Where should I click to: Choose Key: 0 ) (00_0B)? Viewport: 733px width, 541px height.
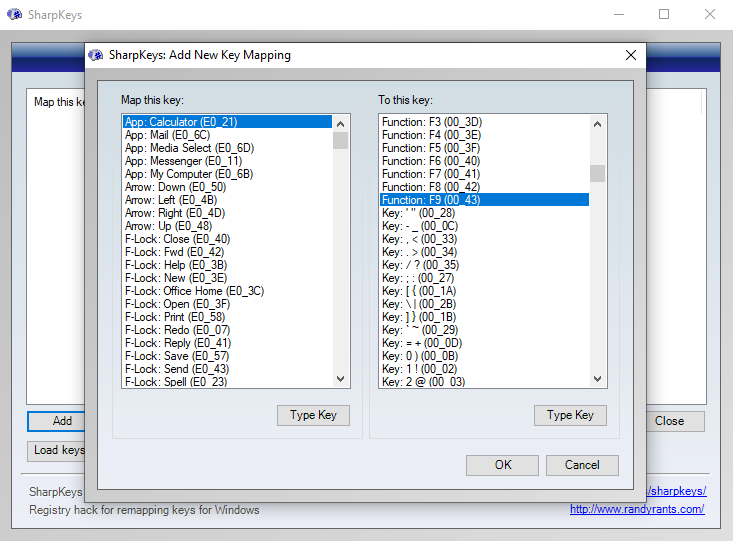(484, 356)
